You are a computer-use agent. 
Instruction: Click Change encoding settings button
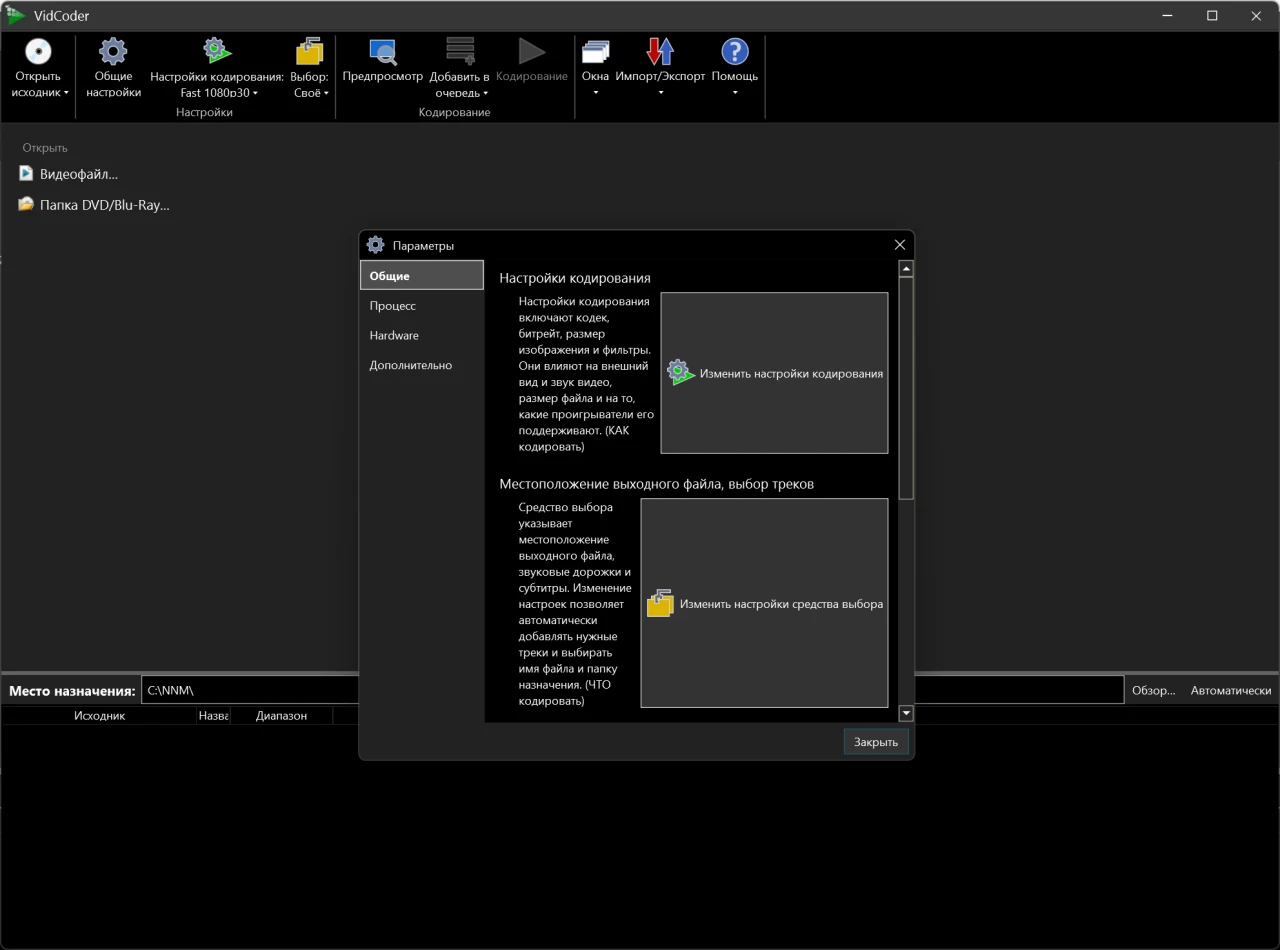coord(774,373)
